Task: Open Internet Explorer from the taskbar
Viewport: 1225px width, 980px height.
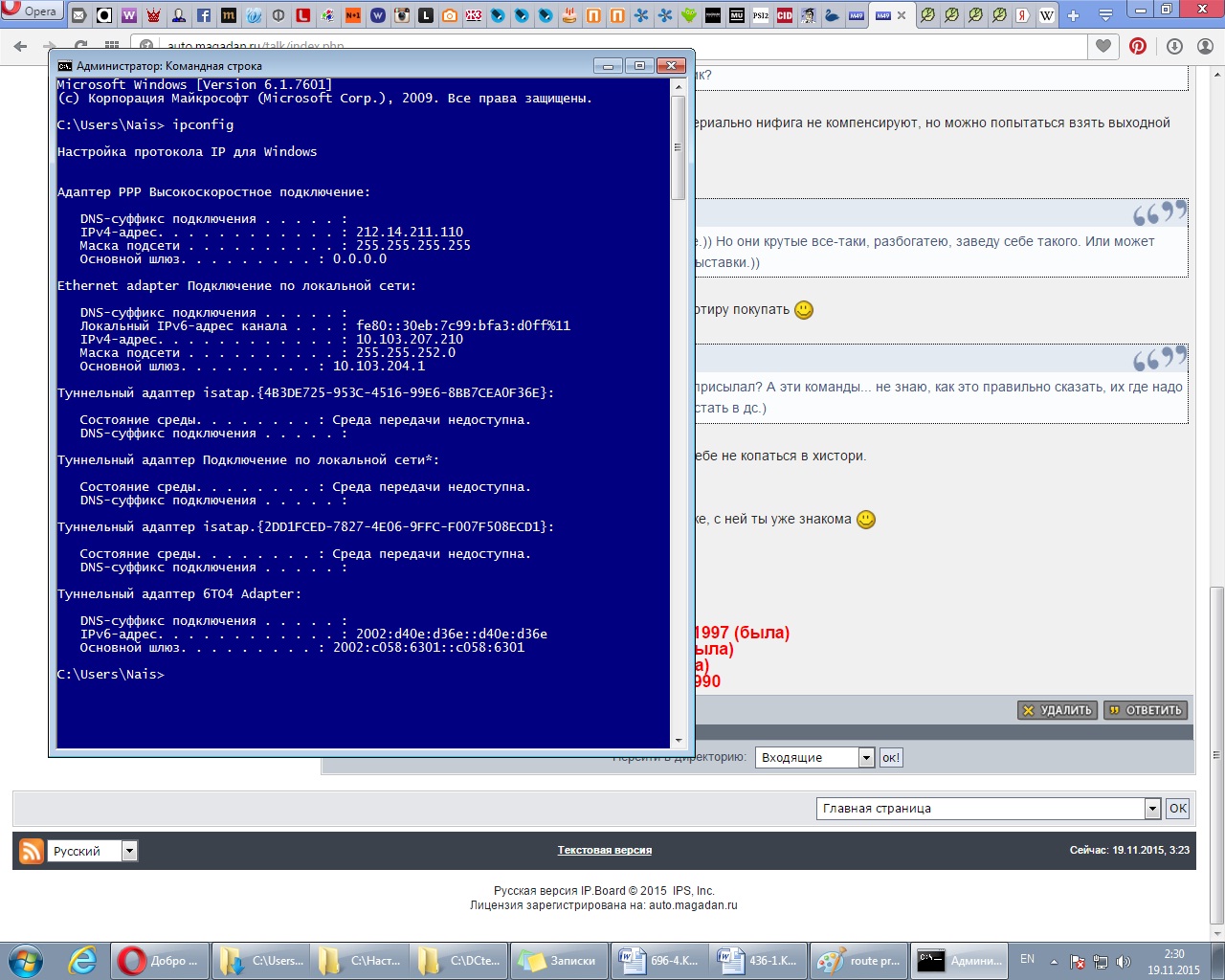Action: 83,960
